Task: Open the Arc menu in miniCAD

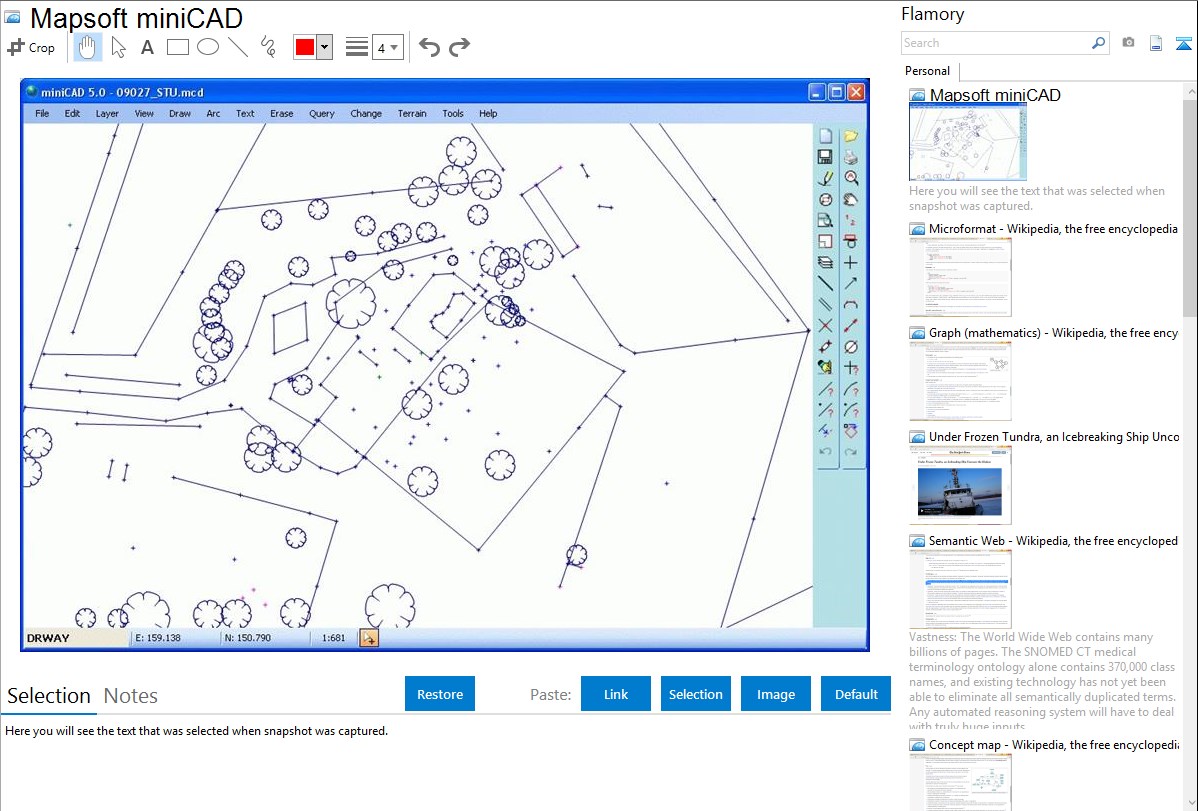Action: click(213, 113)
